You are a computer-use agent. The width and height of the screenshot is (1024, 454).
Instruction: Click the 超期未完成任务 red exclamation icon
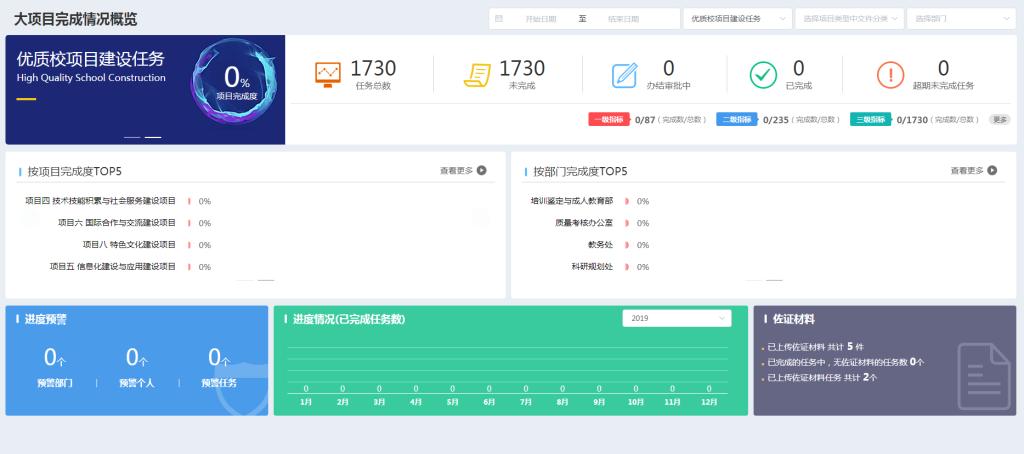point(890,75)
